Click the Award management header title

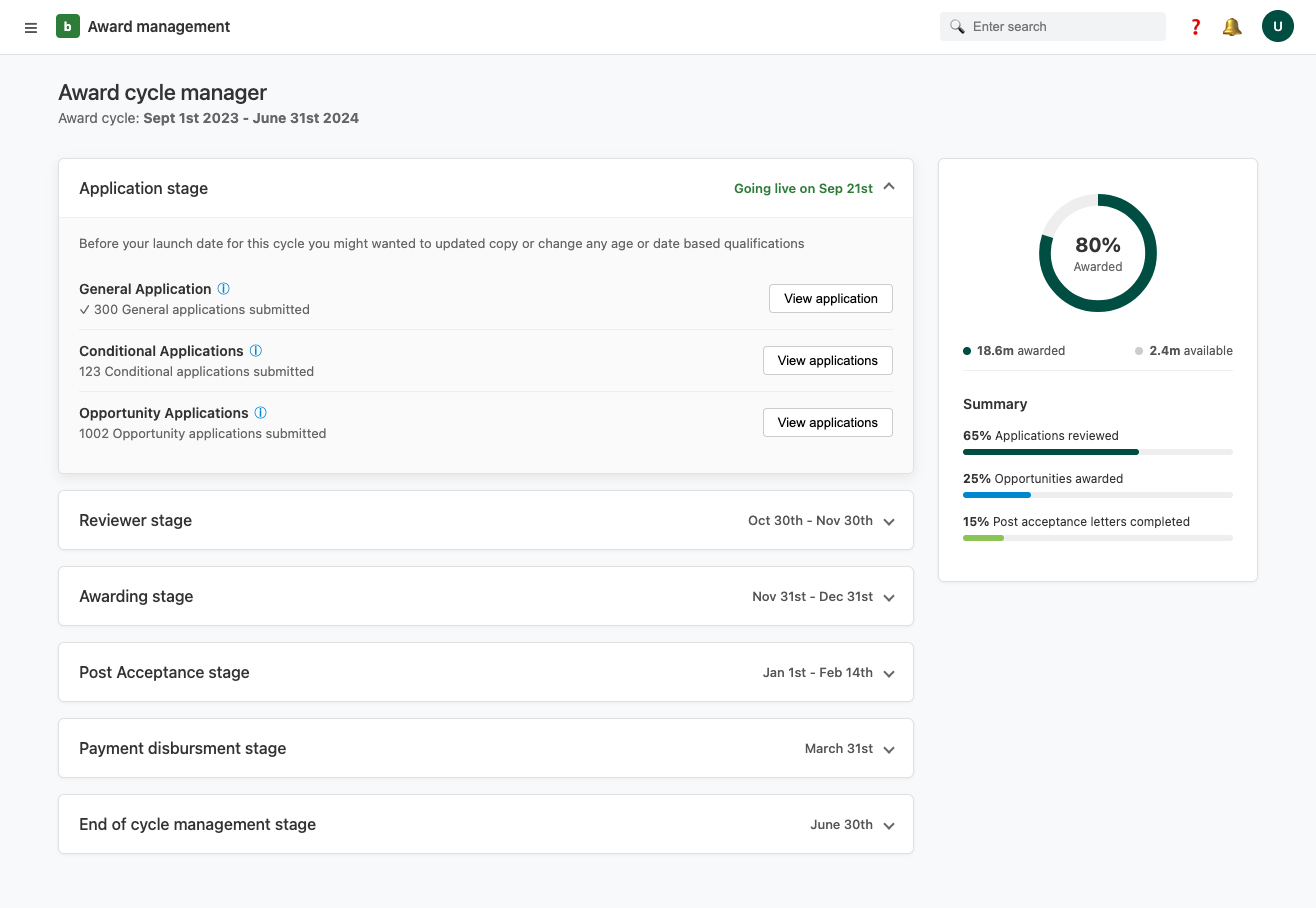[159, 27]
